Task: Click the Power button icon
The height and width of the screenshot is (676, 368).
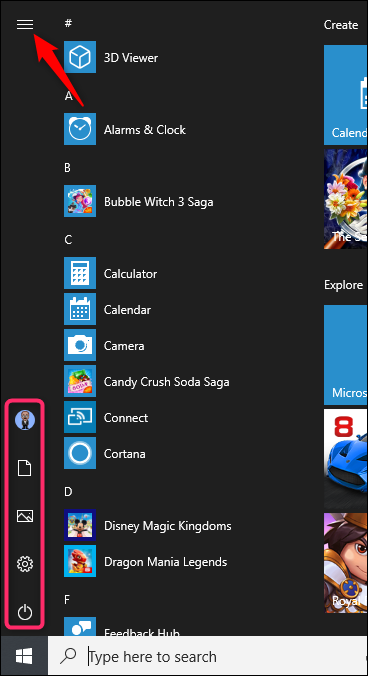Action: tap(25, 612)
